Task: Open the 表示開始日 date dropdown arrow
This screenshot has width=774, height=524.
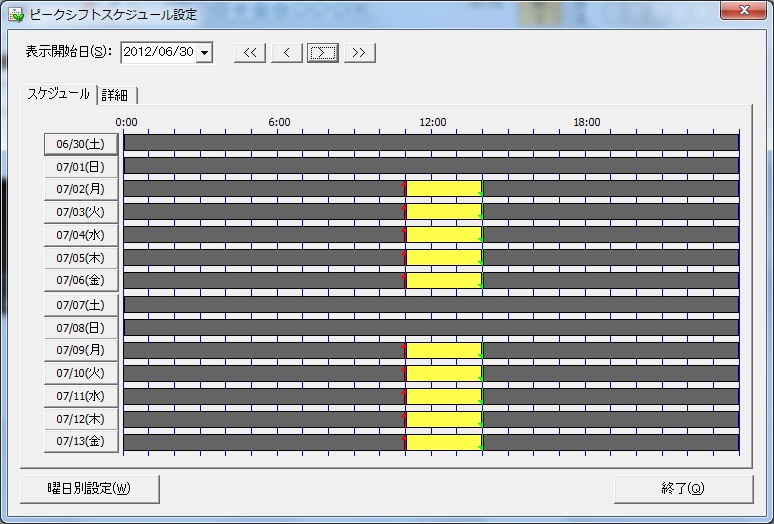Action: point(204,52)
